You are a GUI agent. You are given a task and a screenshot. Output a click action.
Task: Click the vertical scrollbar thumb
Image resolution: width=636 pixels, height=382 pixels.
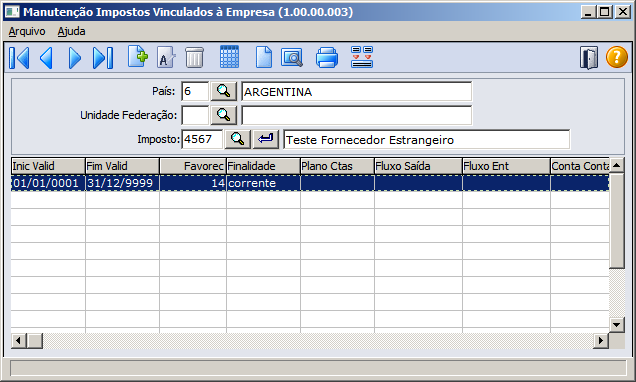tap(617, 221)
